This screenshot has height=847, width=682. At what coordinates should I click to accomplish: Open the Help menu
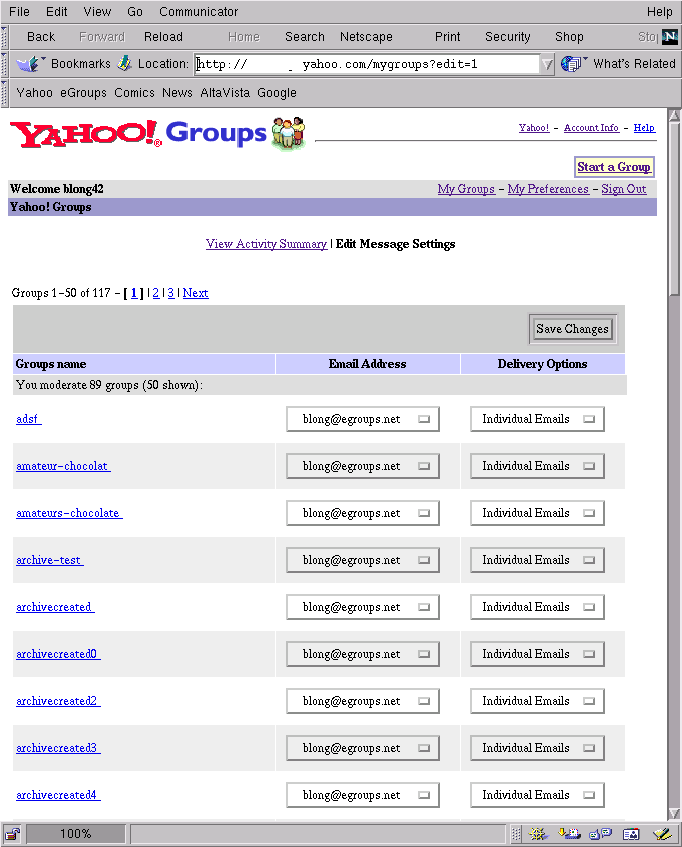click(x=659, y=12)
